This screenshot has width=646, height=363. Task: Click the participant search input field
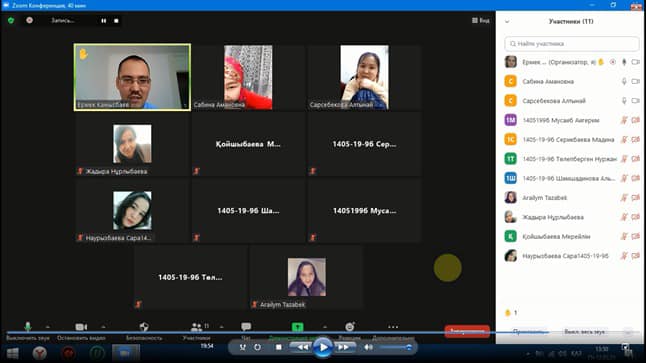[571, 44]
